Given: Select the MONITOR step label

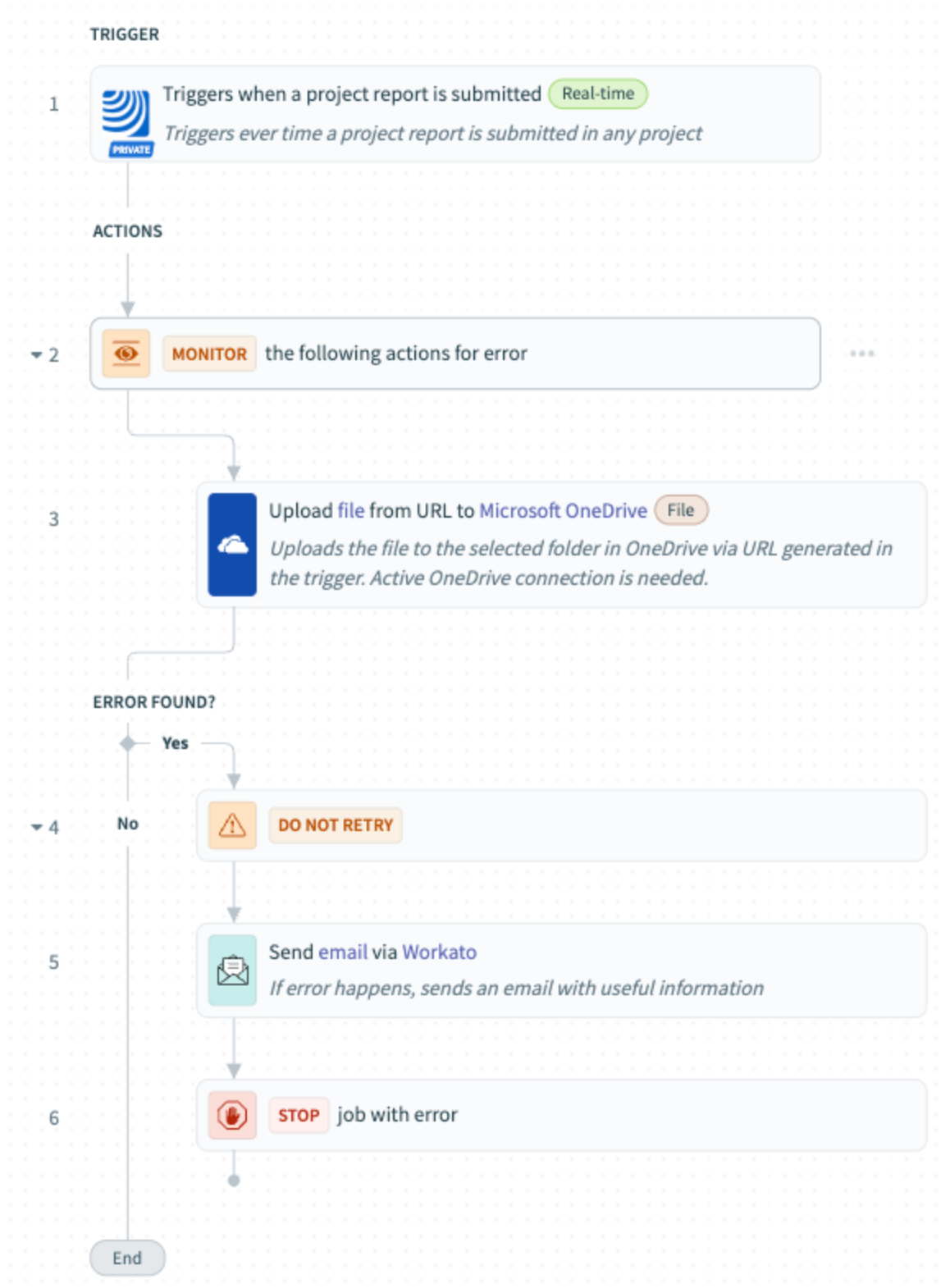Looking at the screenshot, I should tap(209, 354).
